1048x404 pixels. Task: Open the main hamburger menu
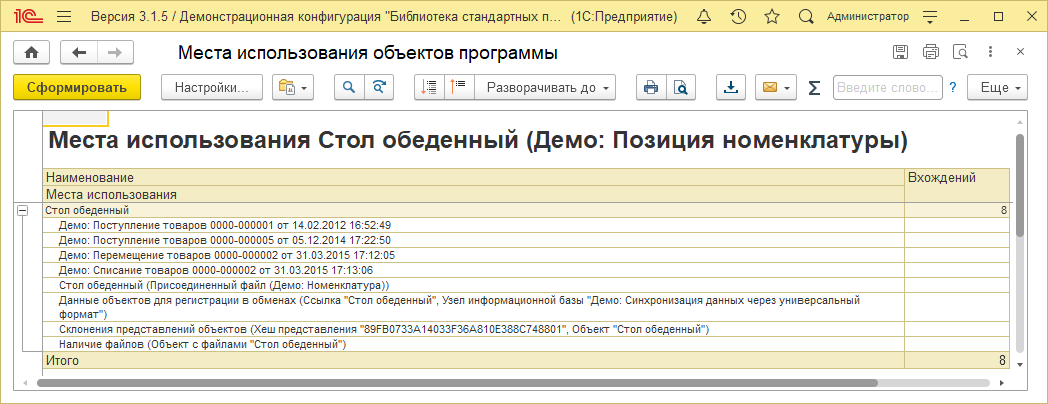64,17
